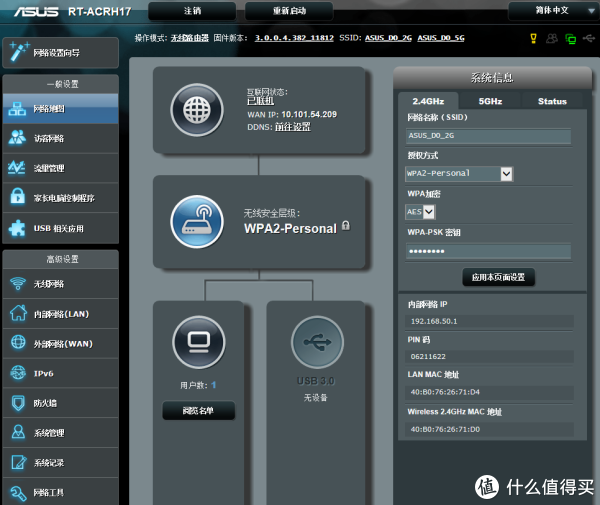This screenshot has width=600, height=505.
Task: Open Administration (系统管理) person icon
Action: click(18, 432)
